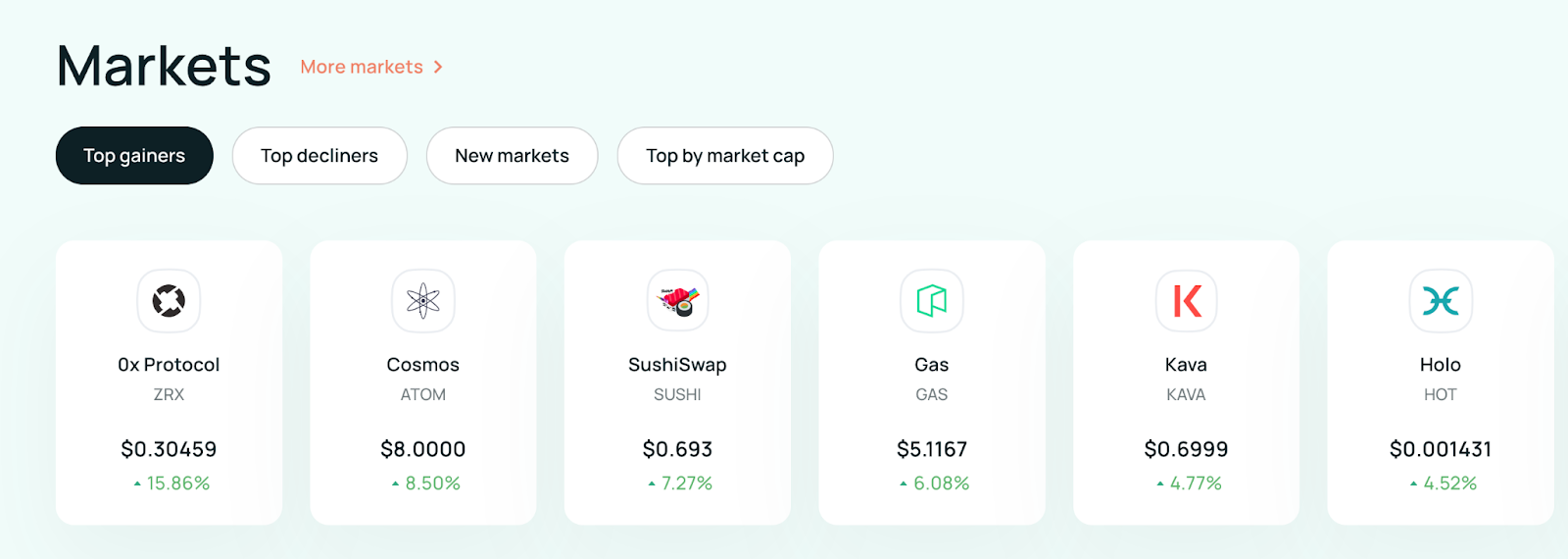Click Kava's $0.6999 price

(1186, 449)
